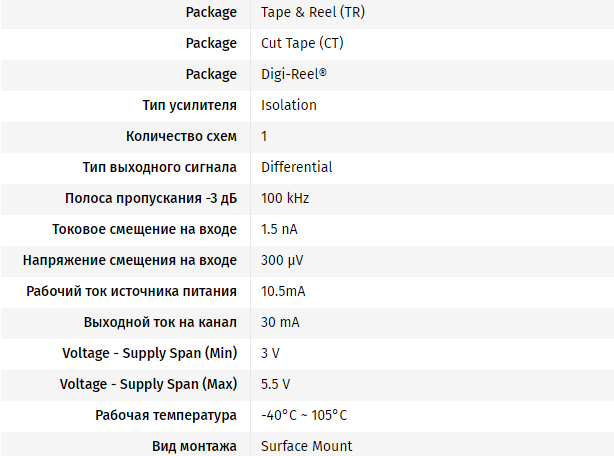Click the Differential output type value
614x456 pixels.
(296, 167)
